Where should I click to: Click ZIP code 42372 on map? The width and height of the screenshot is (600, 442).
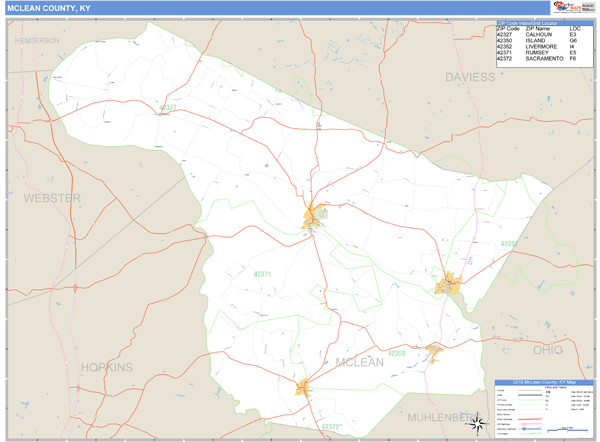(x=331, y=427)
